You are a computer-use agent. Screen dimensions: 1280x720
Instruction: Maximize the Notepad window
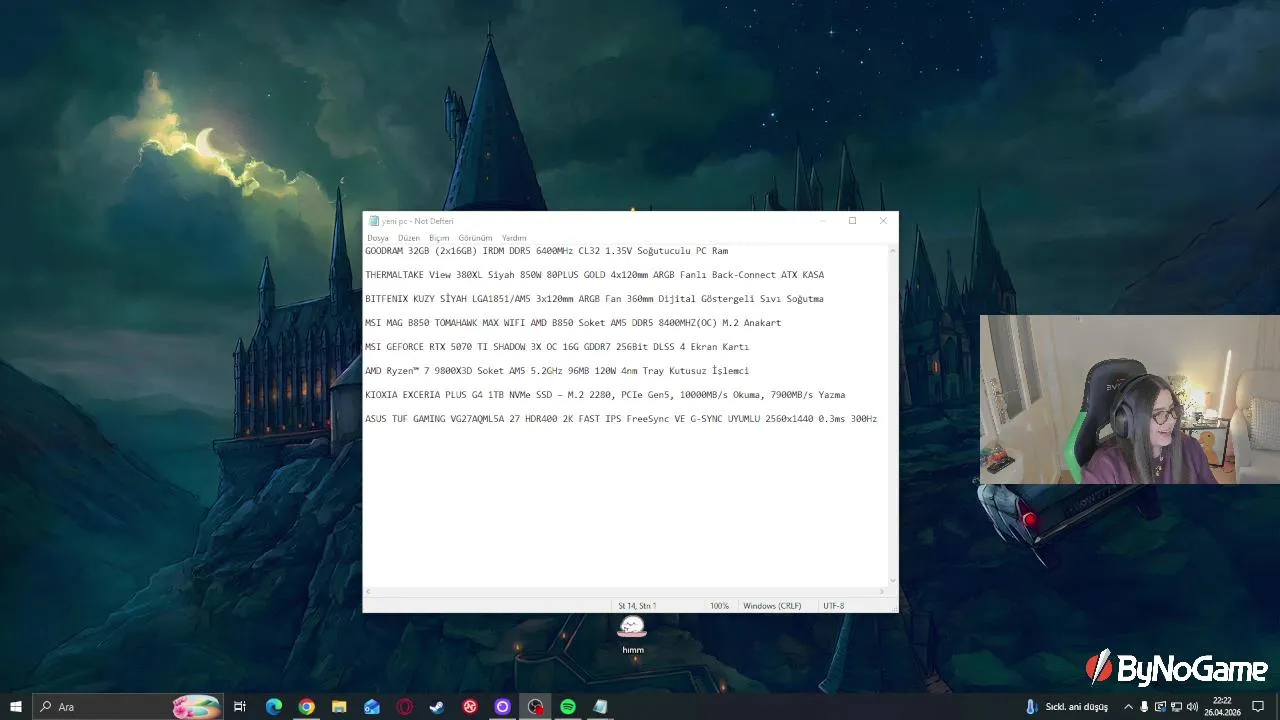[852, 221]
